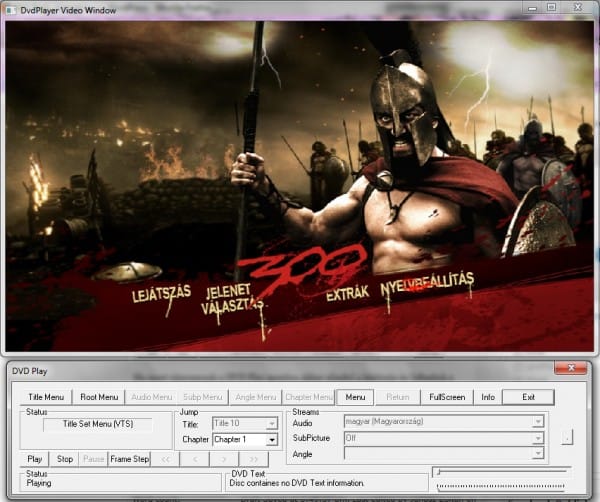Viewport: 600px width, 502px height.
Task: Open NYELVBEÁLLÍTÁS language settings
Action: pos(427,285)
